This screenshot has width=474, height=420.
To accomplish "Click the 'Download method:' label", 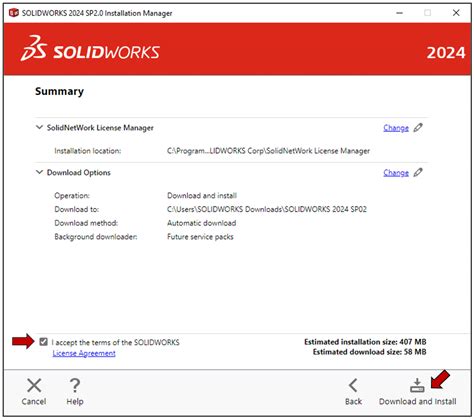I will 86,223.
